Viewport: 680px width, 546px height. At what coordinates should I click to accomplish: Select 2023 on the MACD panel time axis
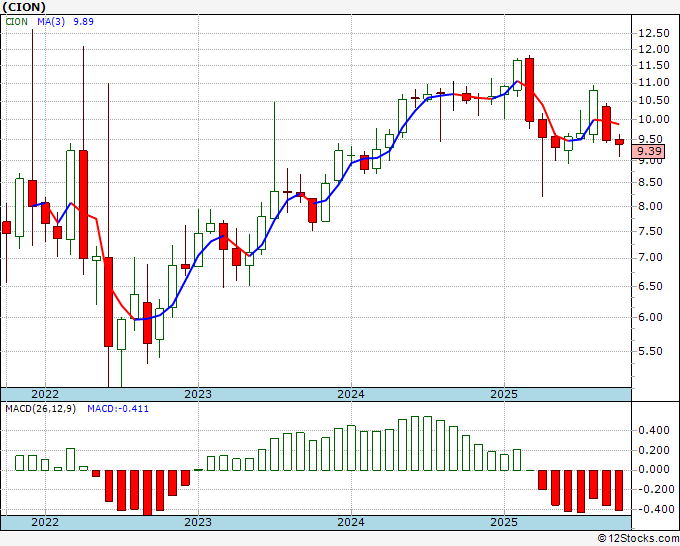pos(198,522)
